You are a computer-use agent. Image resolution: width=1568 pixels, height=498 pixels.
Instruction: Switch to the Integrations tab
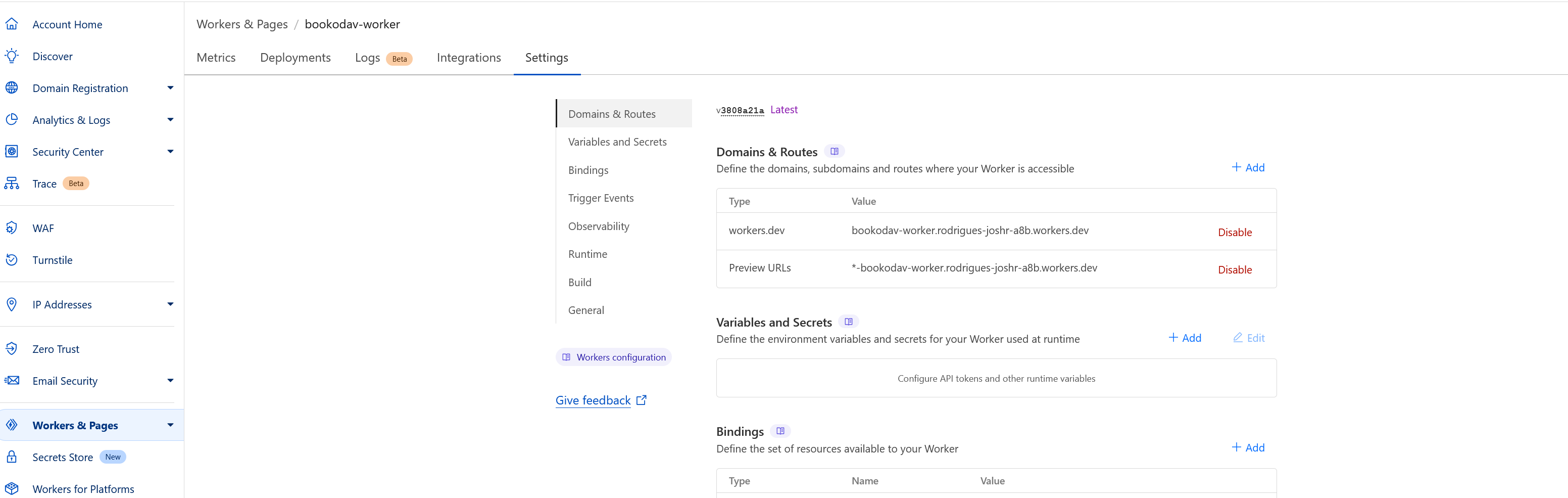[469, 57]
